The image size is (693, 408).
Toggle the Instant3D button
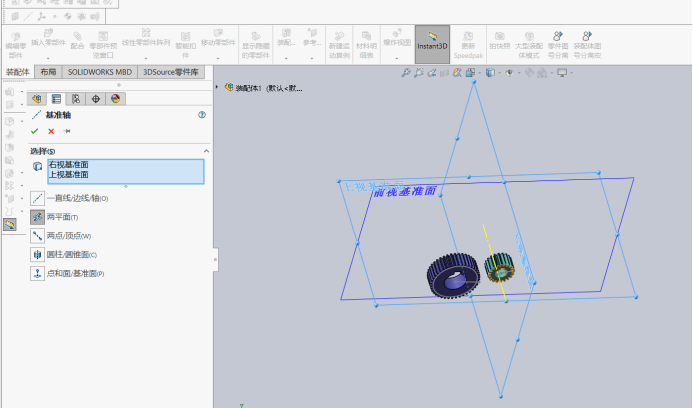tap(432, 44)
